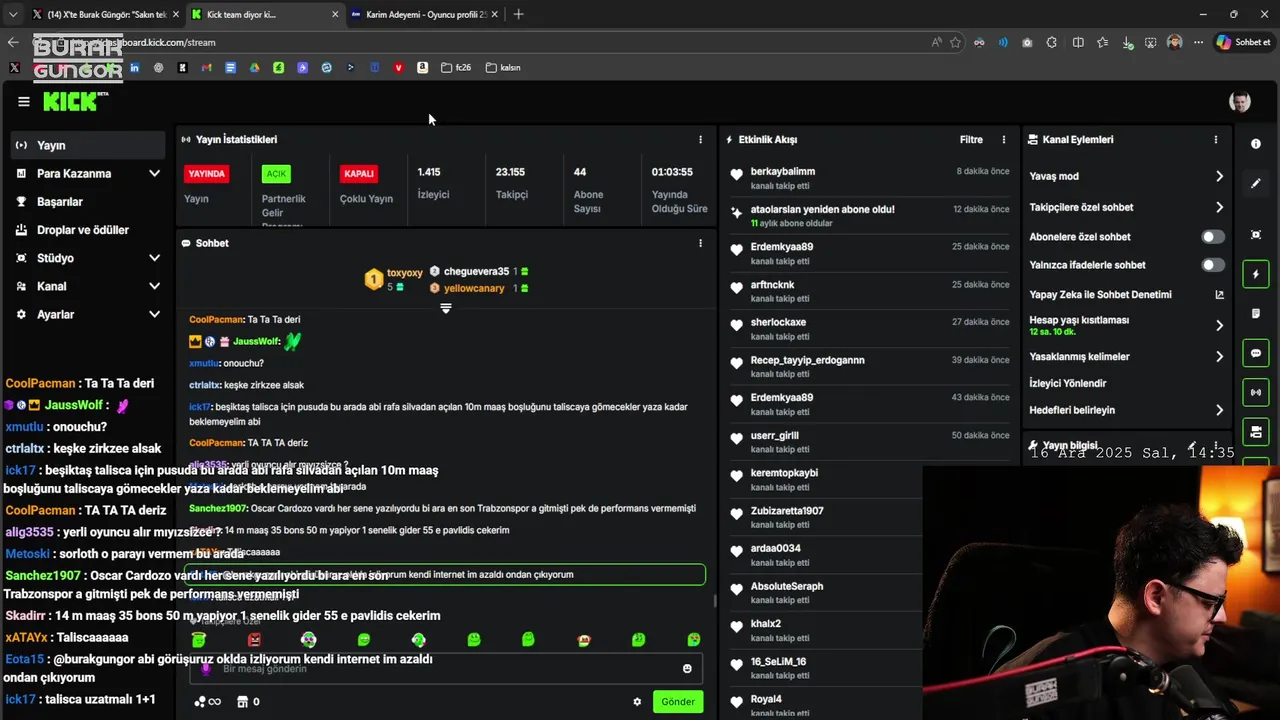Viewport: 1280px width, 720px height.
Task: Click the lightning bolt icon in right sidebar
Action: 1256,274
